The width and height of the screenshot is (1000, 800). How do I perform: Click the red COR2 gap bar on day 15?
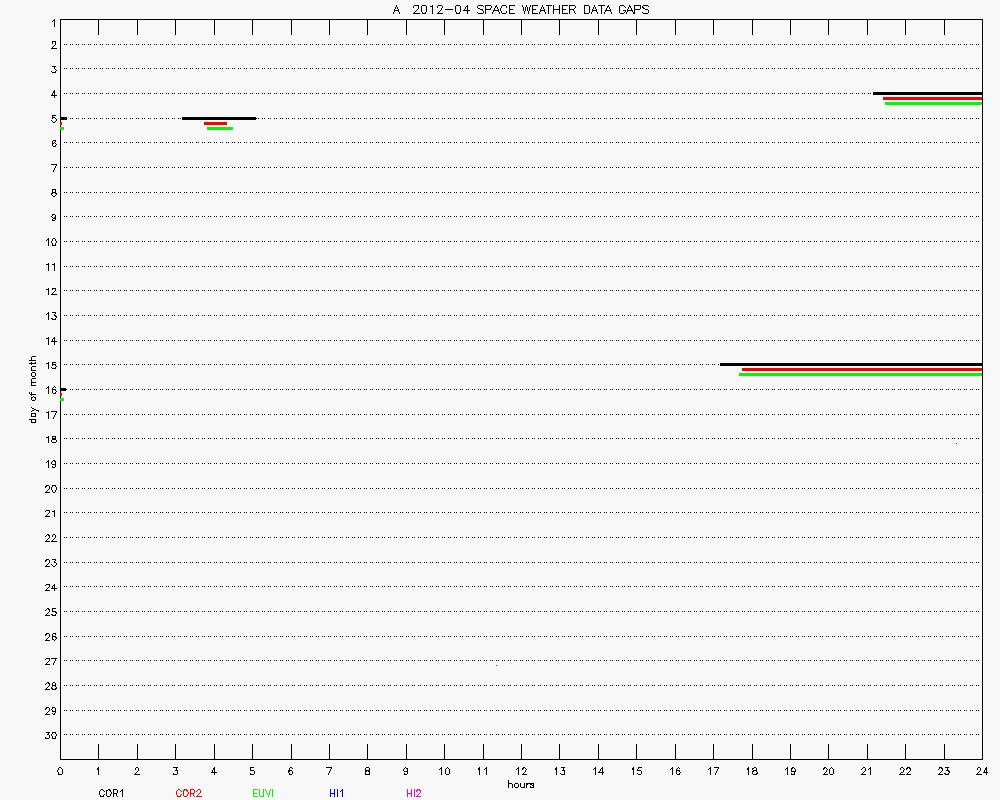861,369
